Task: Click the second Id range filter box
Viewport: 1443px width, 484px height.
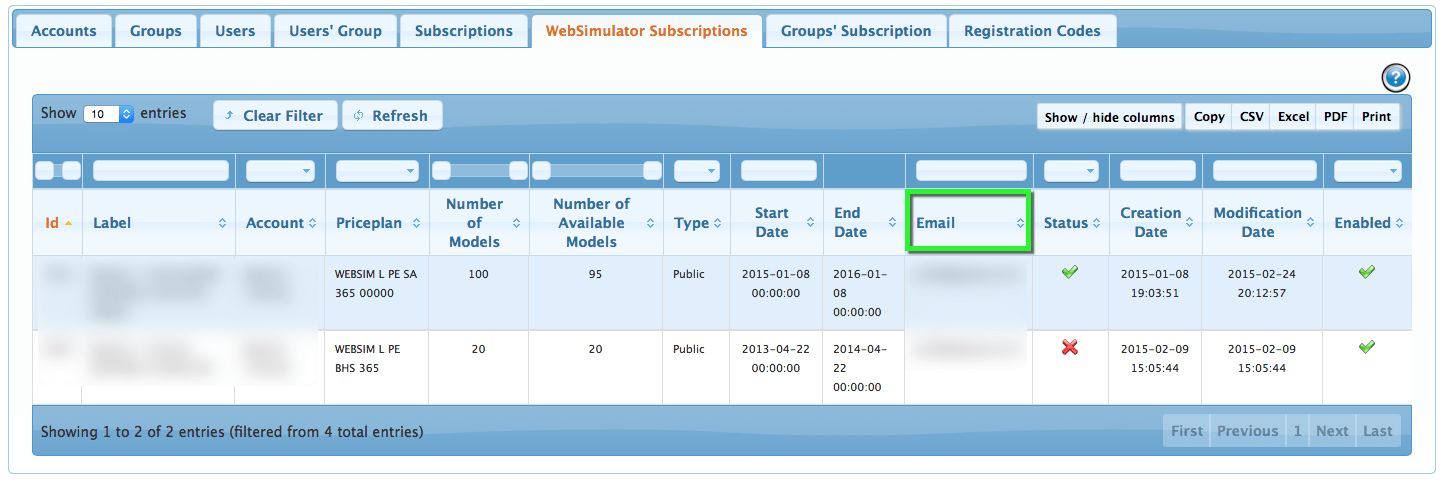Action: (71, 171)
